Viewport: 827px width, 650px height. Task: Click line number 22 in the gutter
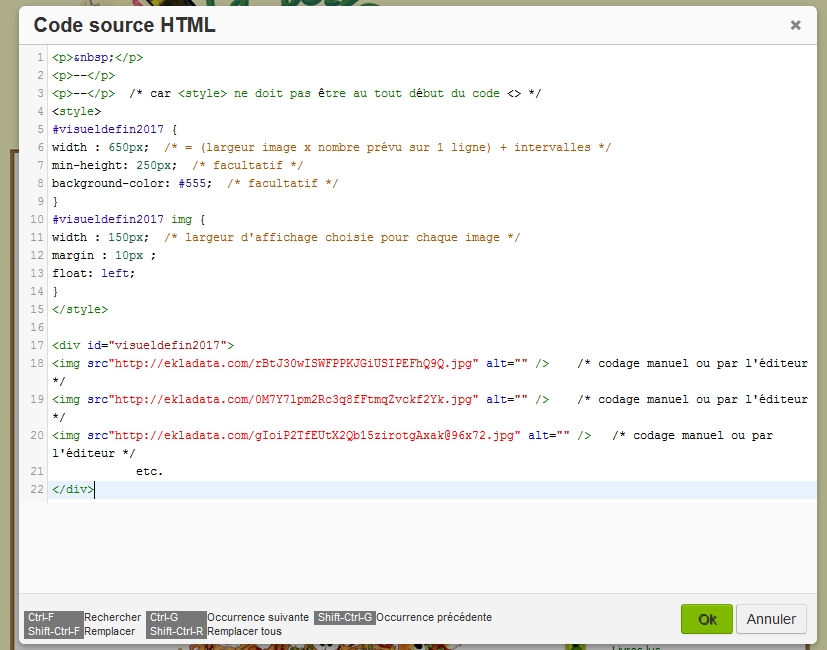(x=37, y=490)
